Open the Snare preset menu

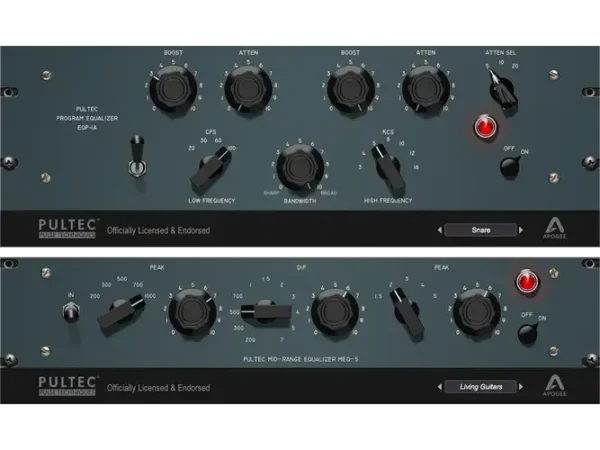pyautogui.click(x=481, y=230)
